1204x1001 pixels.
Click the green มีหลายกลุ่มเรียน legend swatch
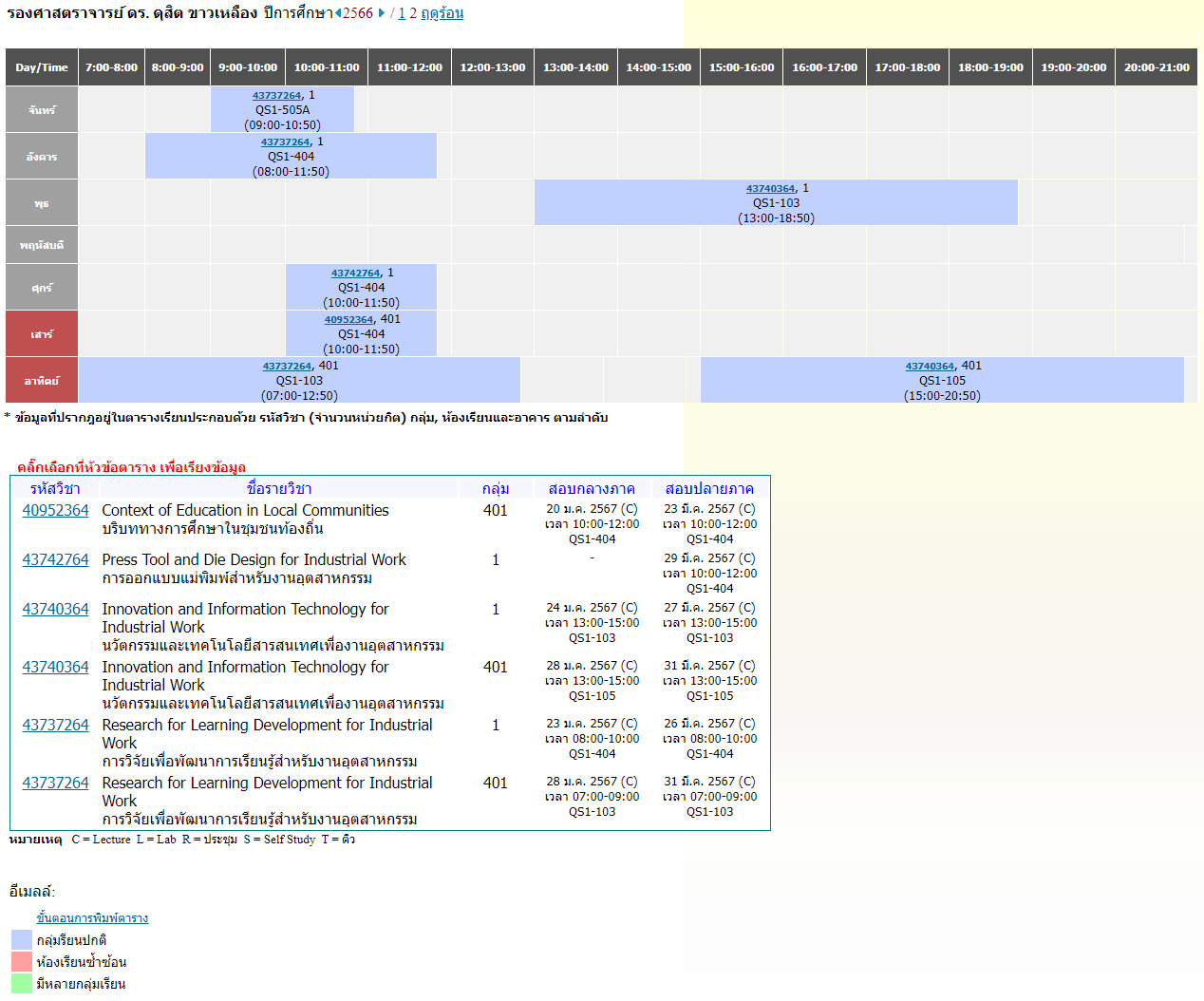[x=22, y=984]
